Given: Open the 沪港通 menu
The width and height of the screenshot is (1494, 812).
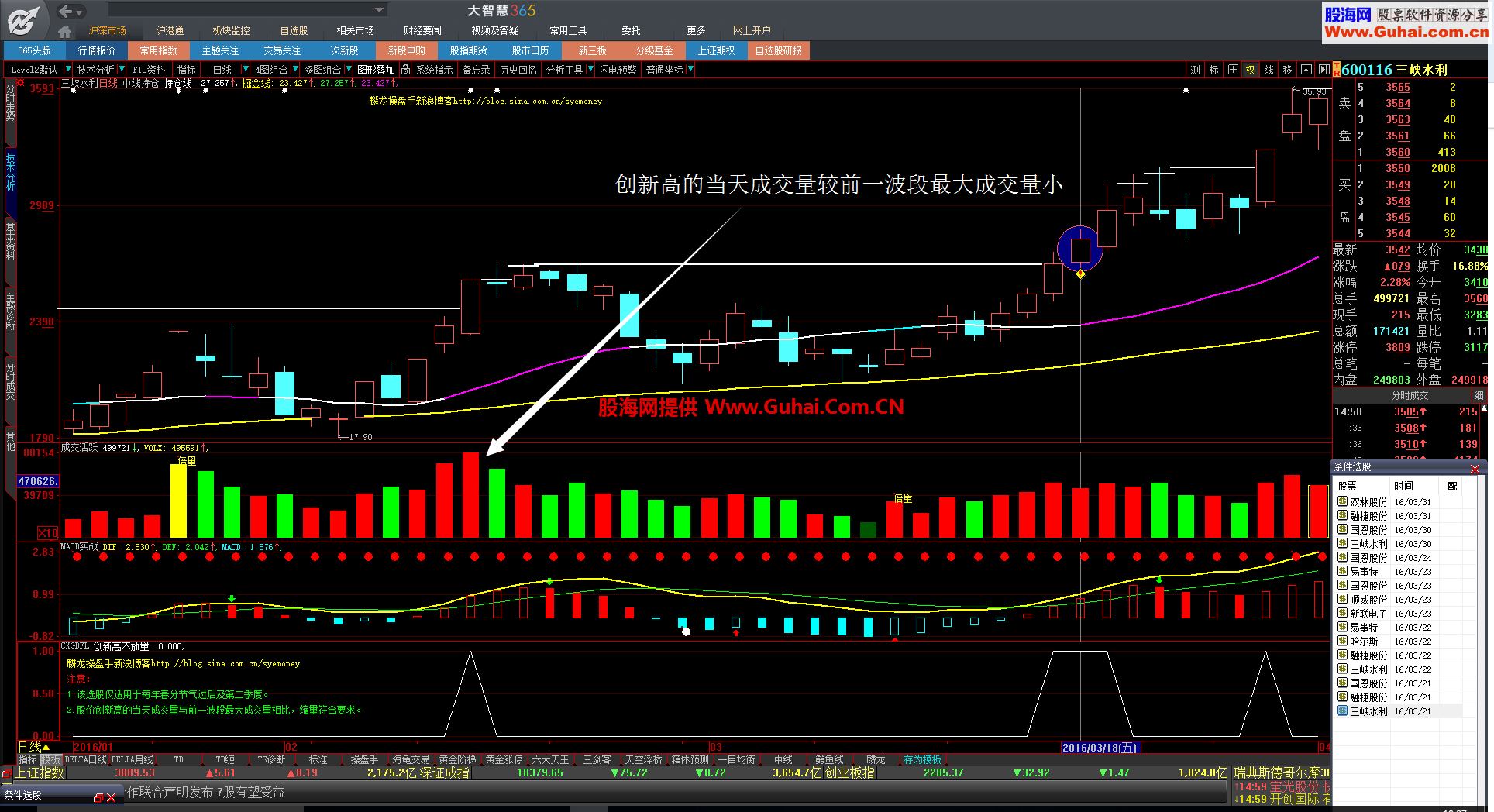Looking at the screenshot, I should click(x=170, y=31).
